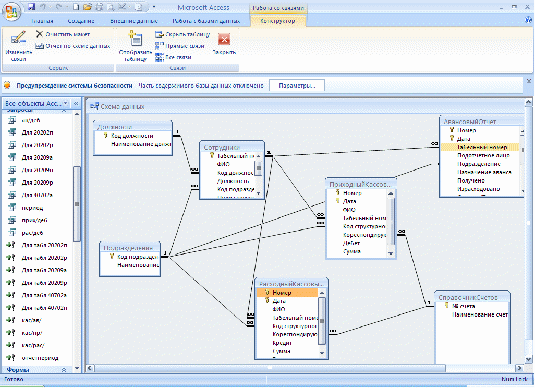Select the Конструктор ribbon tab

[278, 21]
